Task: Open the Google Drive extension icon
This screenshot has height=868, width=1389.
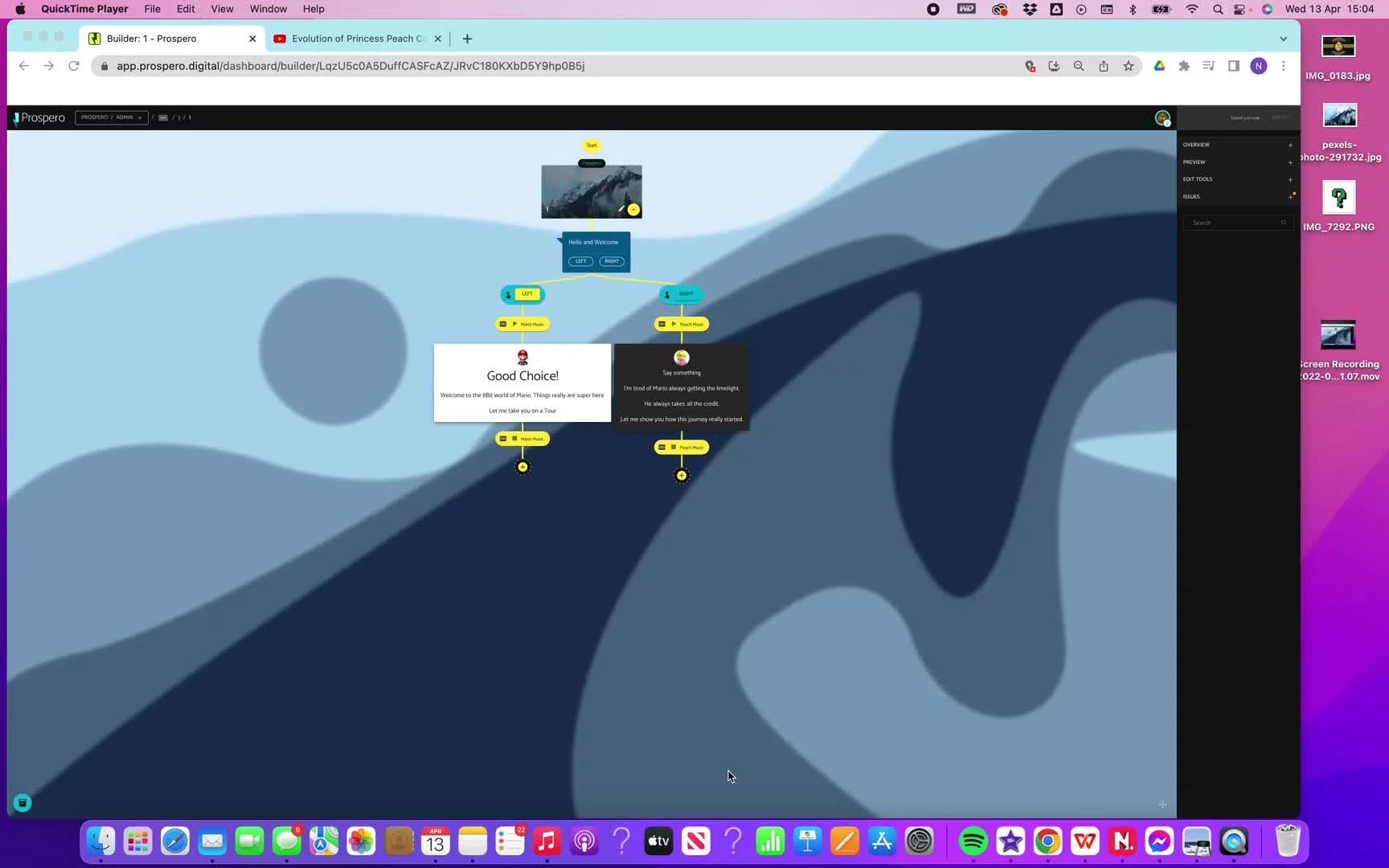Action: pos(1159,66)
